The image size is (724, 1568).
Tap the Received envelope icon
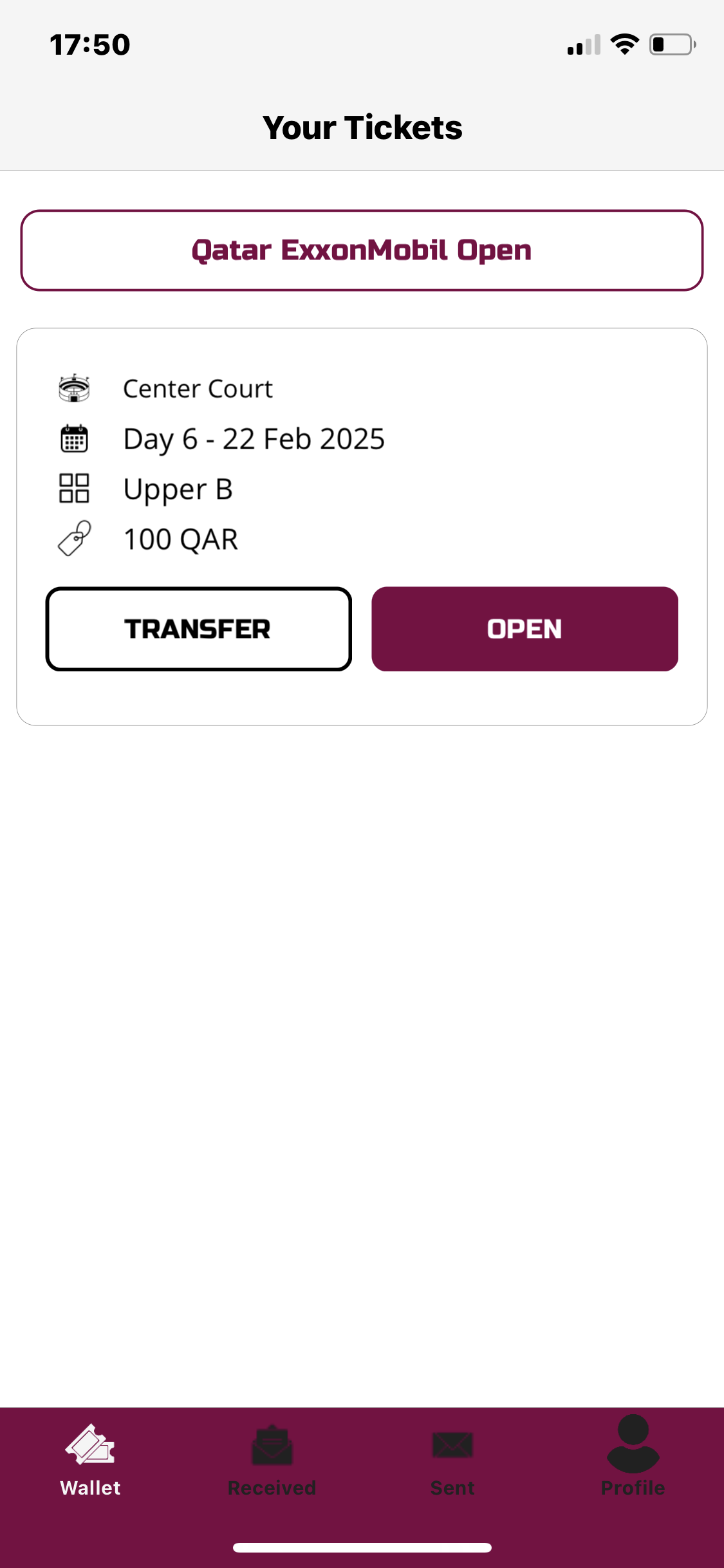tap(272, 1446)
